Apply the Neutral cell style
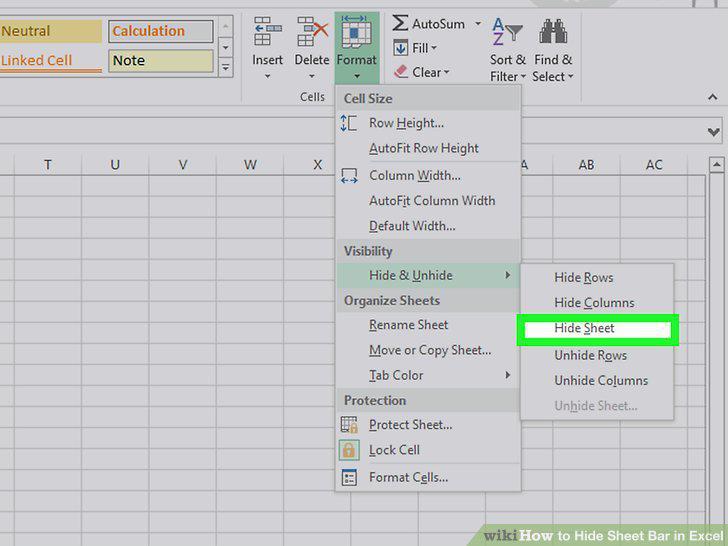The image size is (728, 546). coord(51,31)
